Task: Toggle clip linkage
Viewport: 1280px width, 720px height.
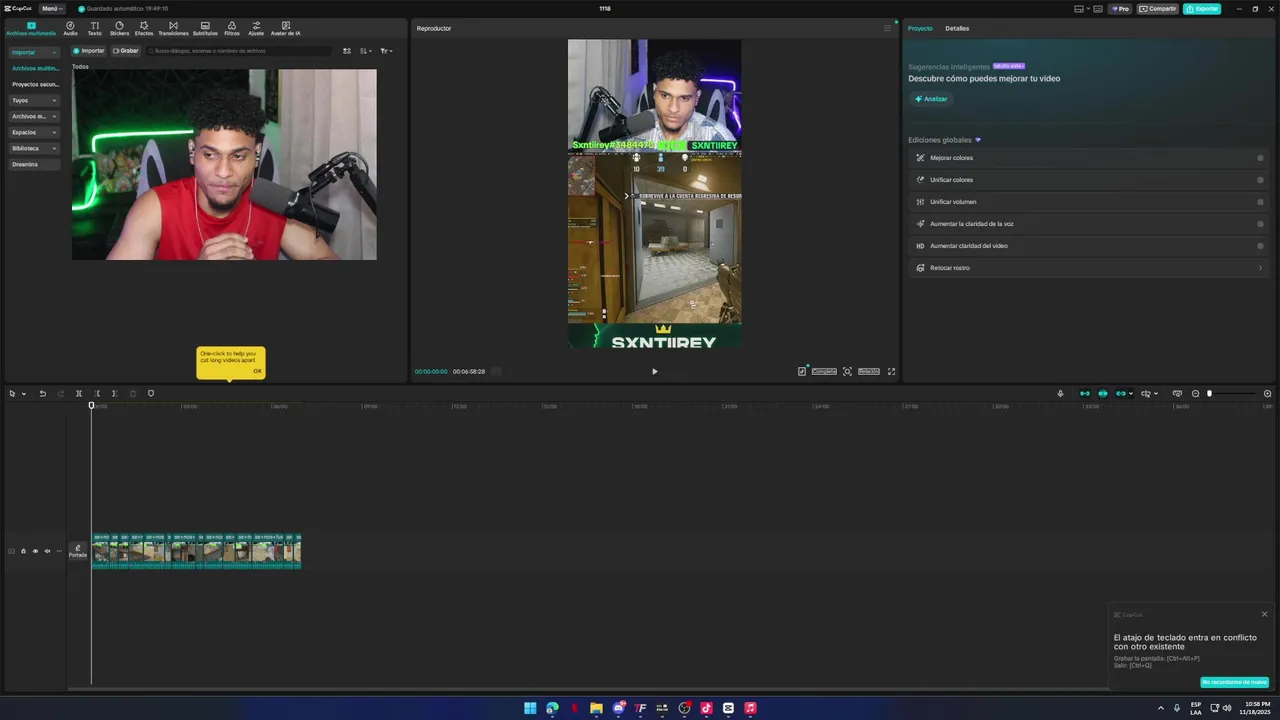Action: click(1121, 393)
